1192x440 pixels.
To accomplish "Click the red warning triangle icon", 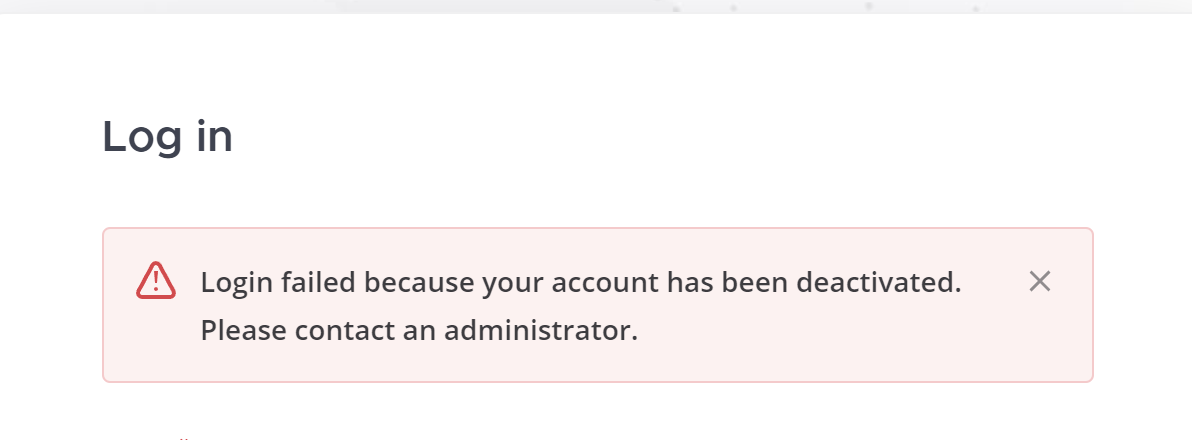I will [x=156, y=281].
